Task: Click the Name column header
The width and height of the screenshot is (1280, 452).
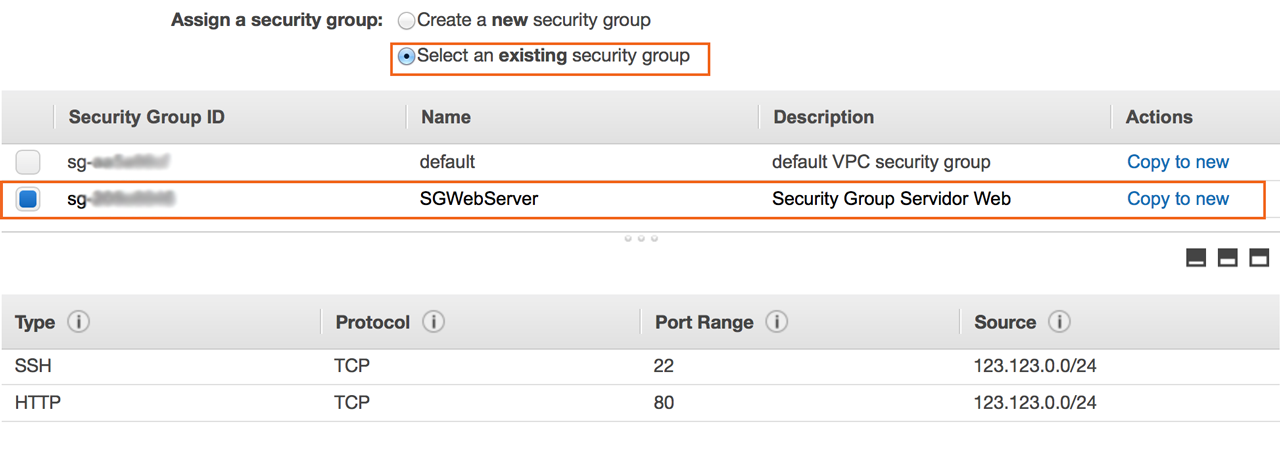Action: [446, 117]
